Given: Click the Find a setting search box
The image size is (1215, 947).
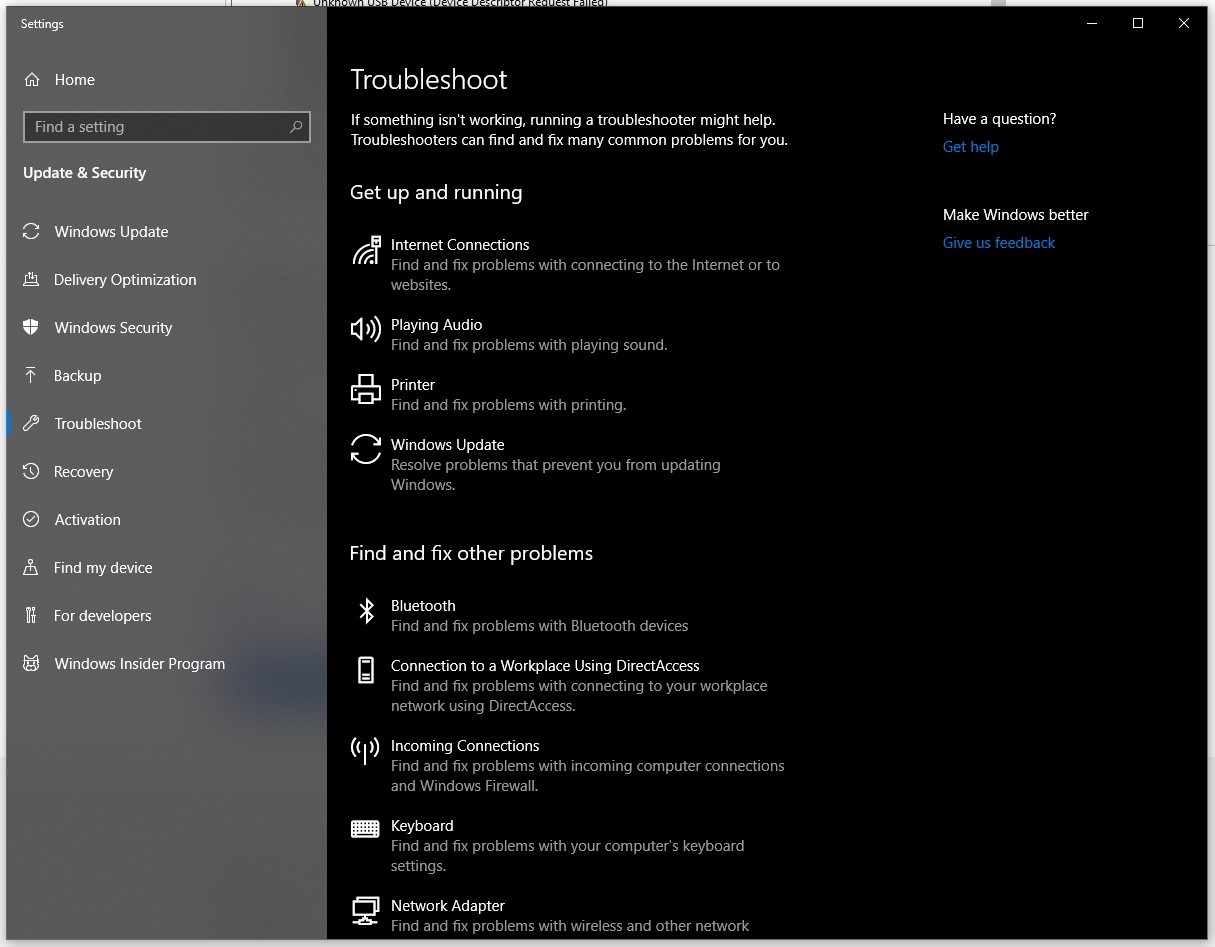Looking at the screenshot, I should pos(166,127).
